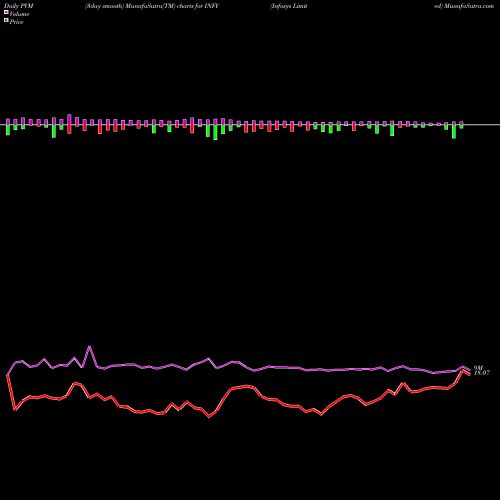Screen dimensions: 500x500
Task: Click the "18.07" price value label
Action: click(x=482, y=373)
